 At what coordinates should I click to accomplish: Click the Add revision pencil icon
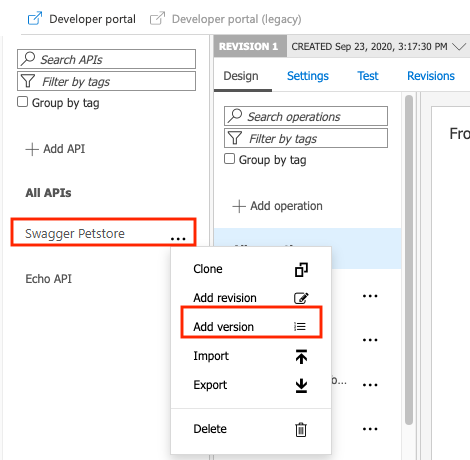(301, 298)
